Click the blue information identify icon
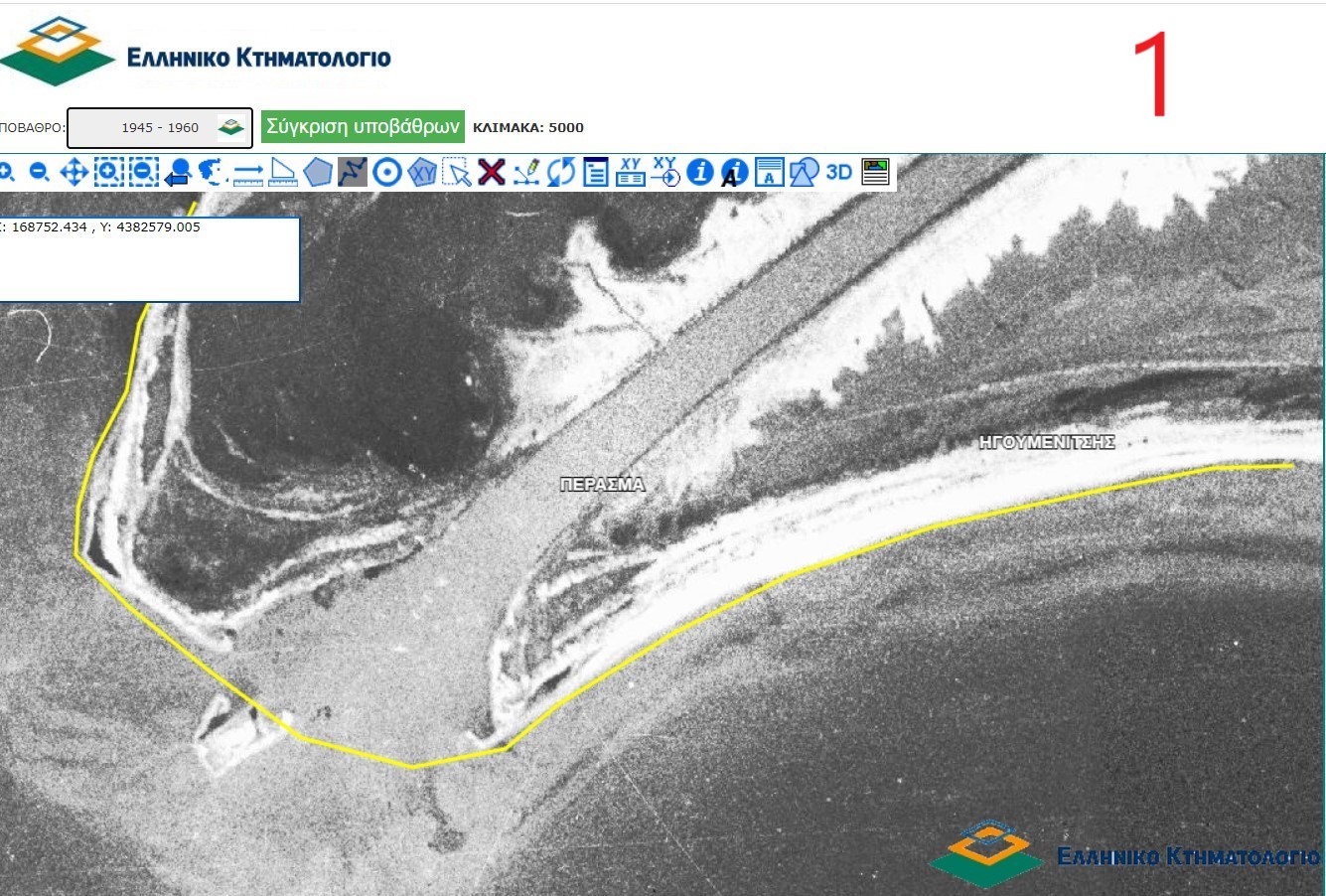Screen dimensions: 1326x896 click(700, 172)
